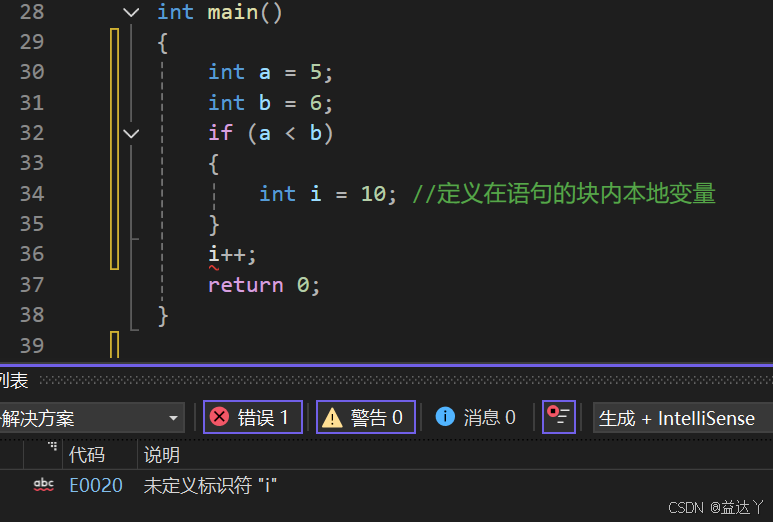Screen dimensions: 773x522
Task: Click line number 36 in the gutter
Action: click(x=32, y=254)
